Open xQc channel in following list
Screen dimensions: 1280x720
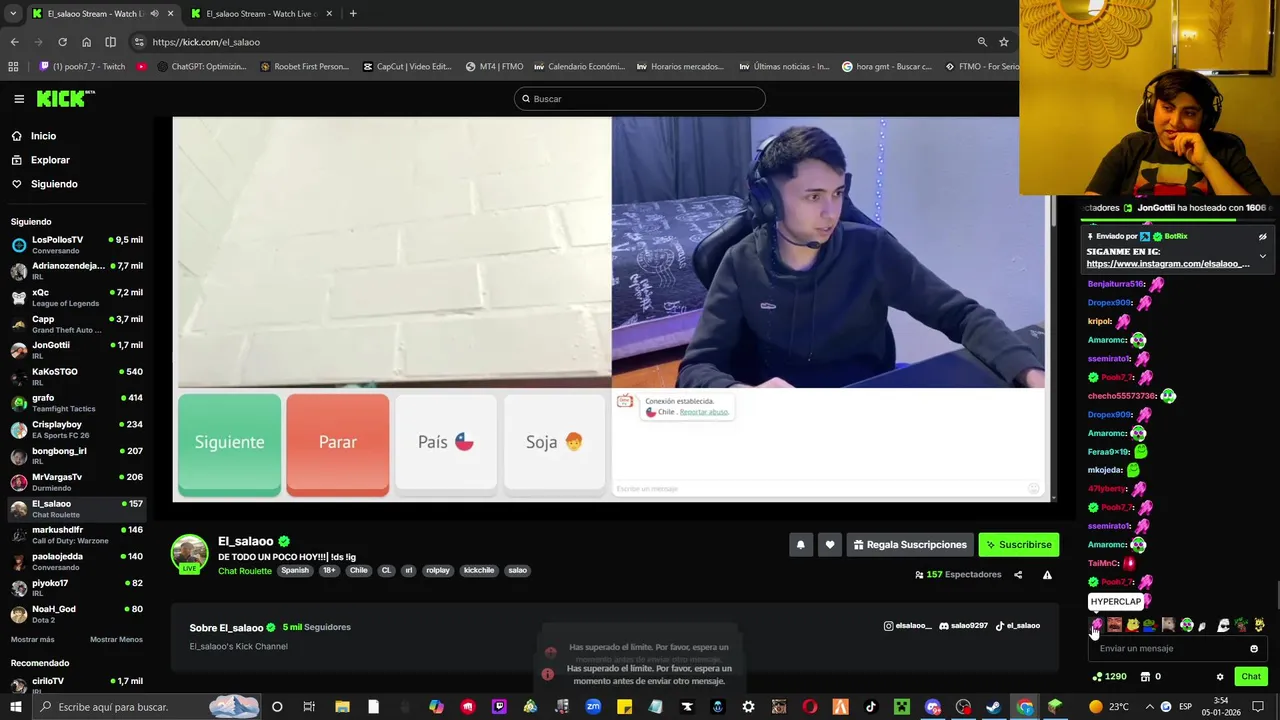[76, 297]
